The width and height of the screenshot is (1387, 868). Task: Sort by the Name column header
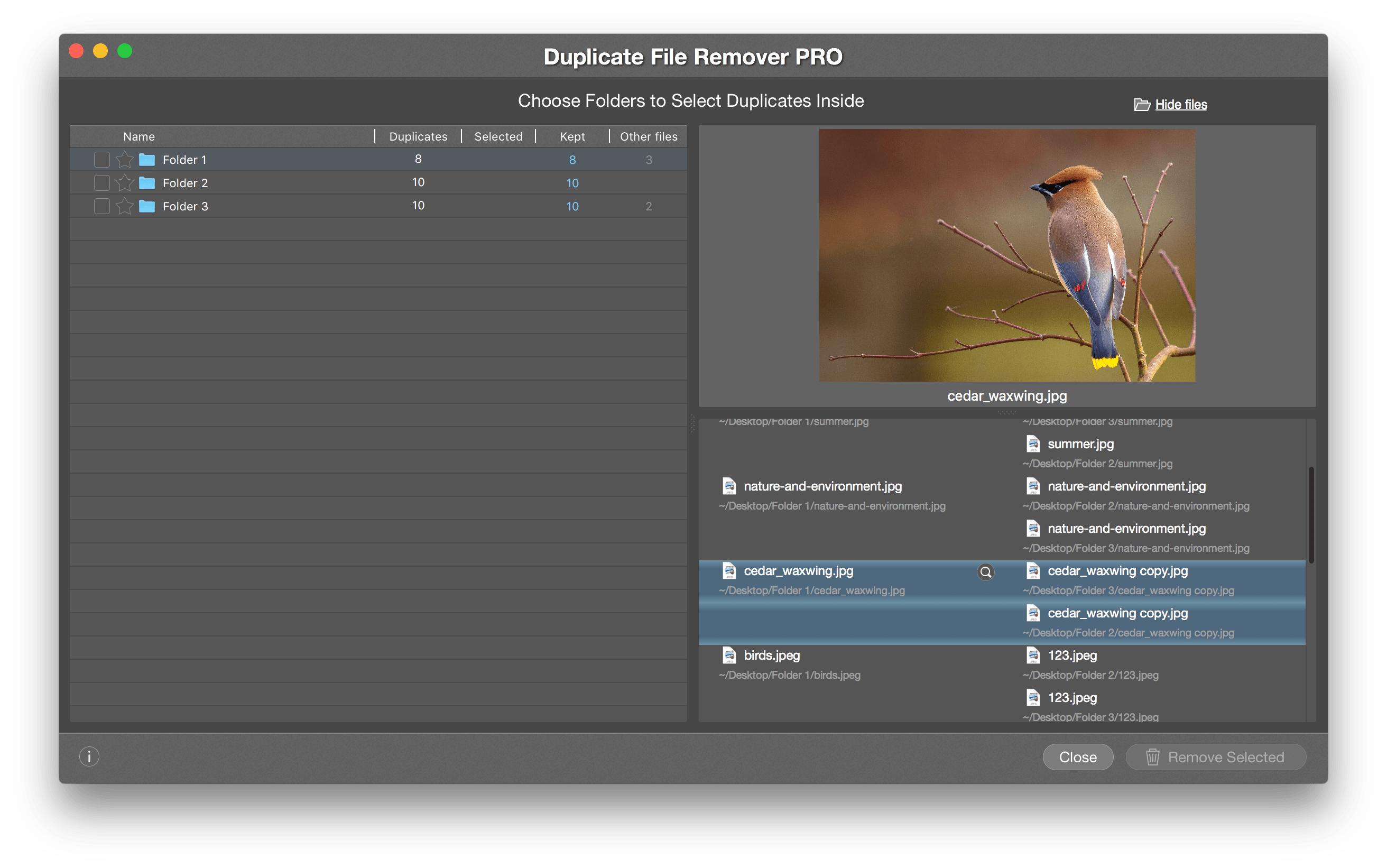[138, 136]
